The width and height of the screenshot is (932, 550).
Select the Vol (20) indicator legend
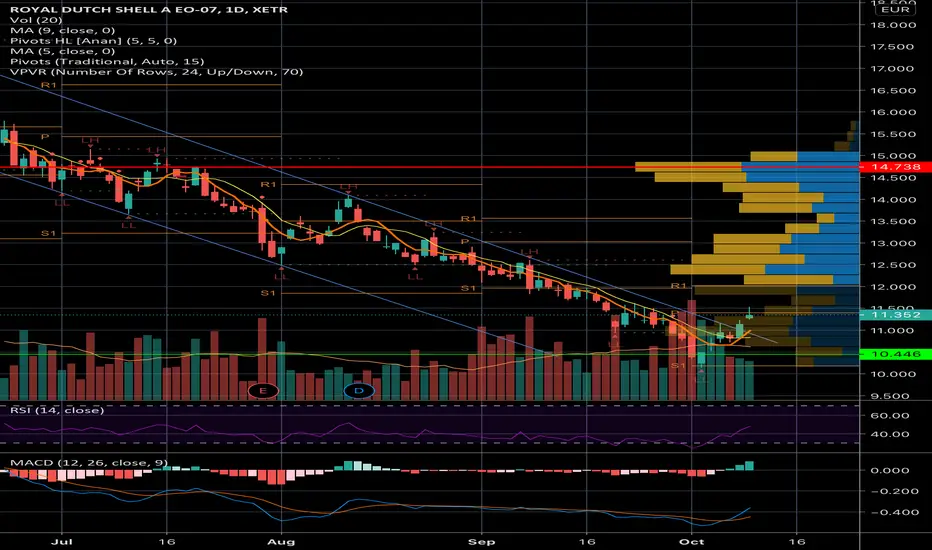click(36, 20)
